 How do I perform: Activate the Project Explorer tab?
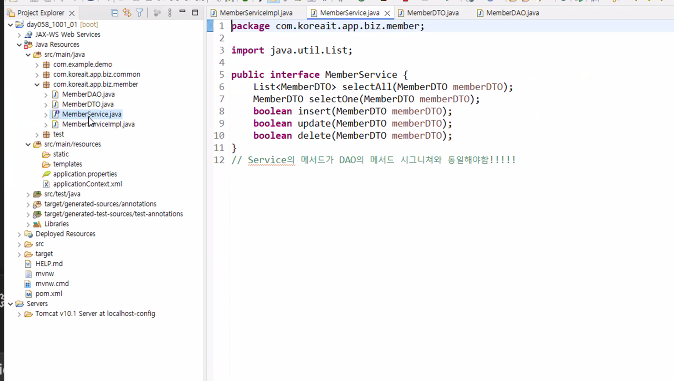[x=40, y=13]
